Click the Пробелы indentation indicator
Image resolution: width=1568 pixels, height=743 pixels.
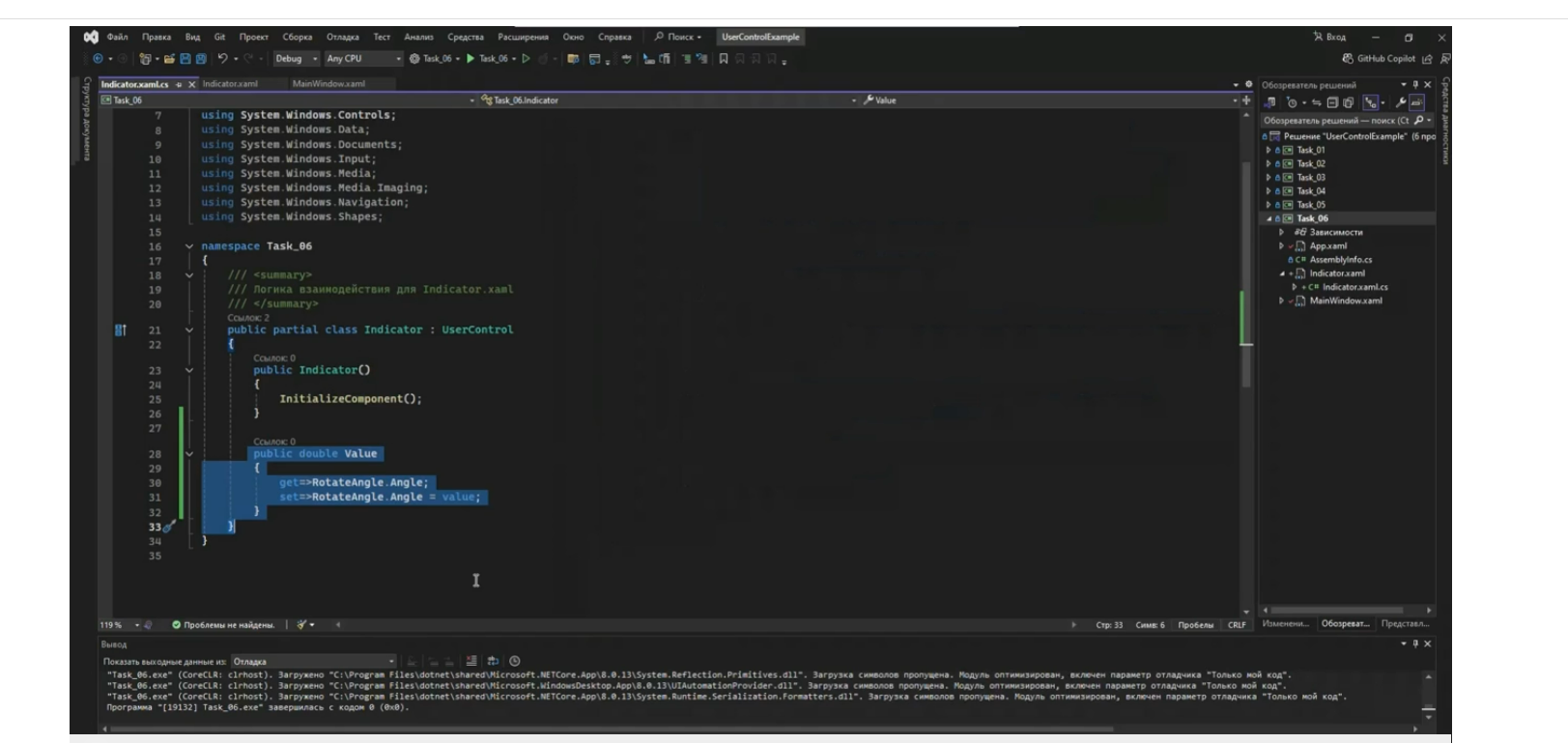(1195, 625)
